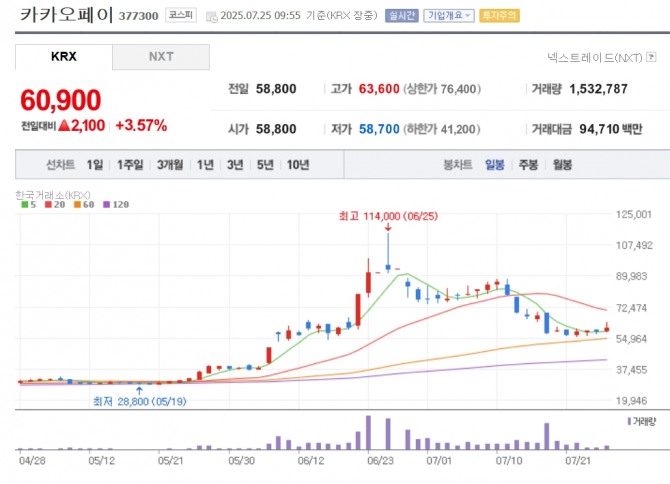670x484 pixels.
Task: Select the 5년 line chart period
Action: click(x=265, y=164)
